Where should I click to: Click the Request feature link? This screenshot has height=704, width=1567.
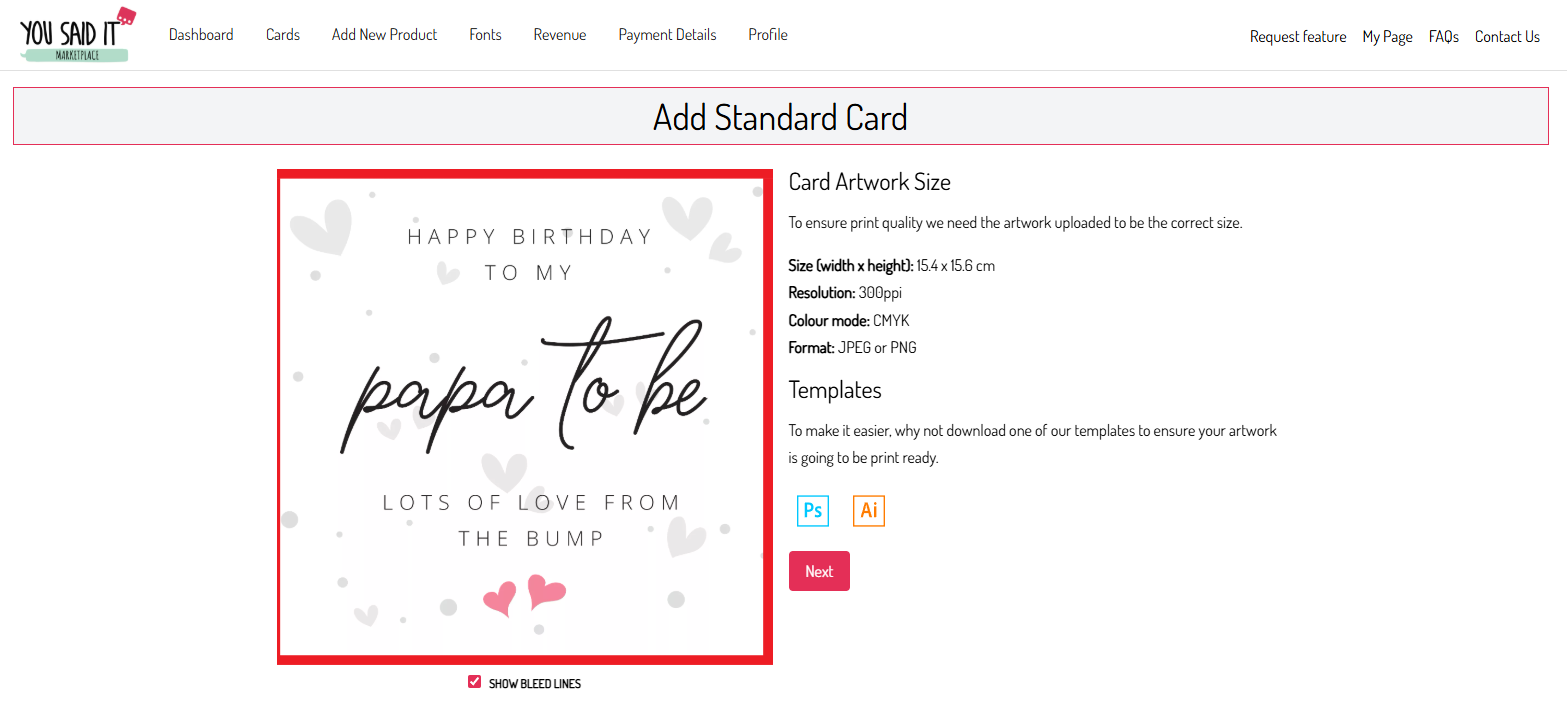tap(1298, 37)
